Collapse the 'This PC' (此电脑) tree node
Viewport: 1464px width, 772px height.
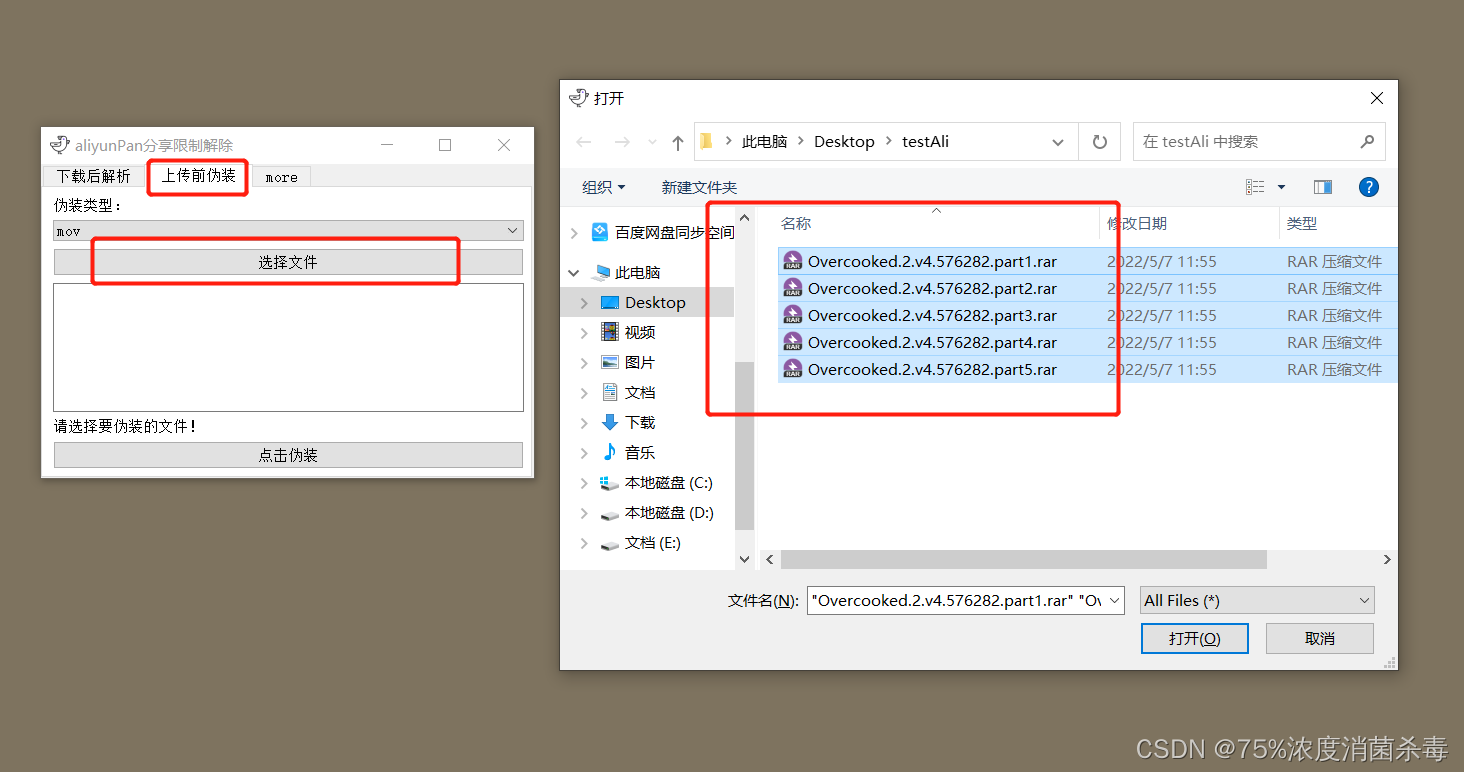pos(574,272)
